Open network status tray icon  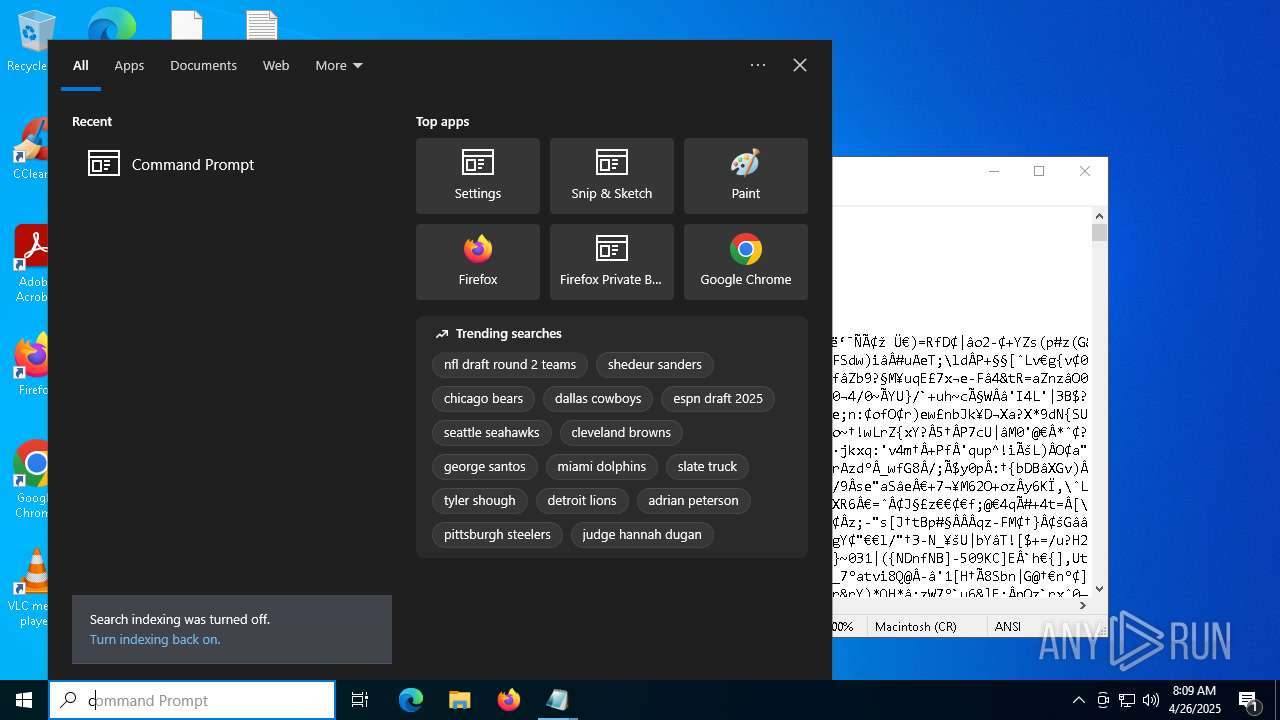[1127, 700]
